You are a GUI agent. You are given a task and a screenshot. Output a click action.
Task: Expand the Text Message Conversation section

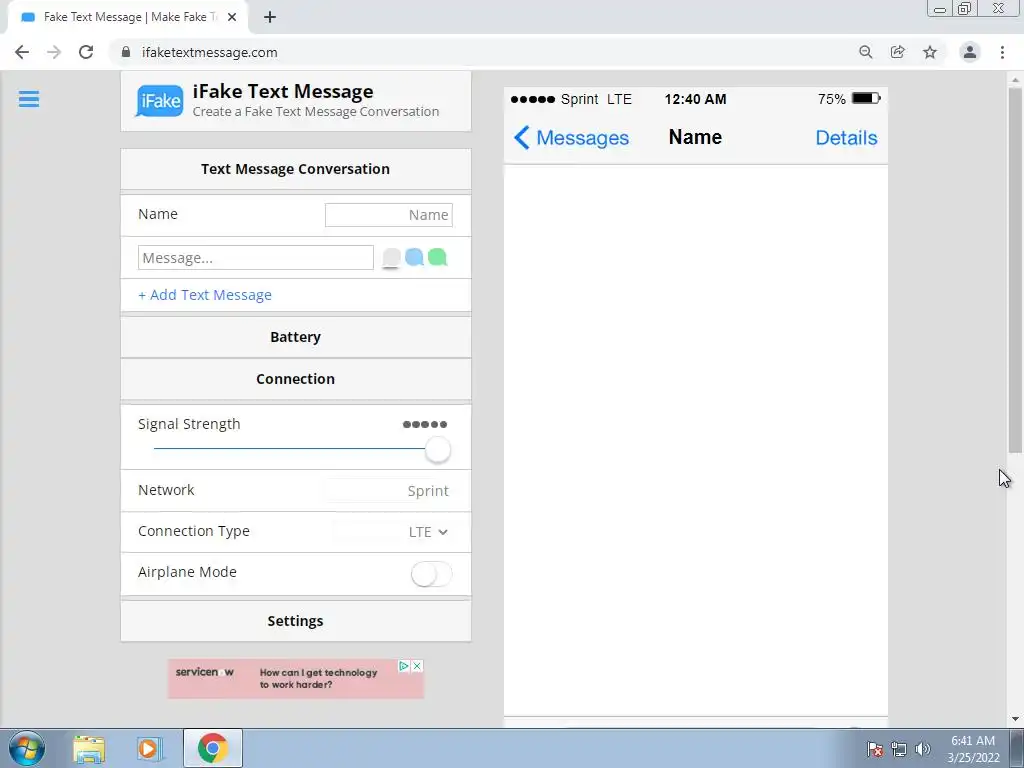(x=296, y=169)
